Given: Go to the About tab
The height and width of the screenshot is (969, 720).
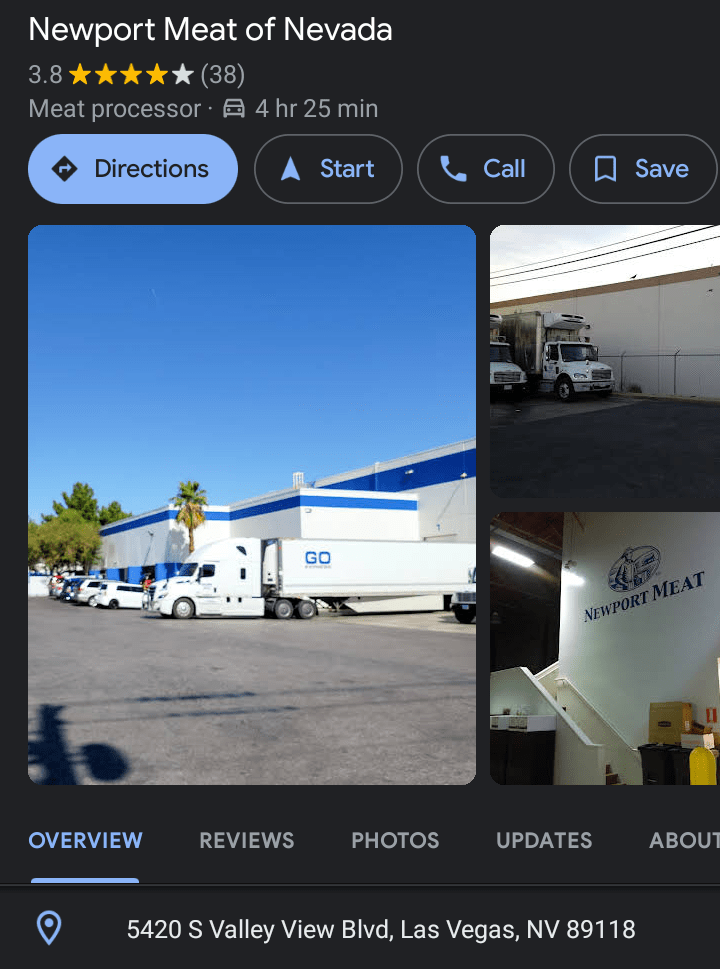Looking at the screenshot, I should pos(684,840).
